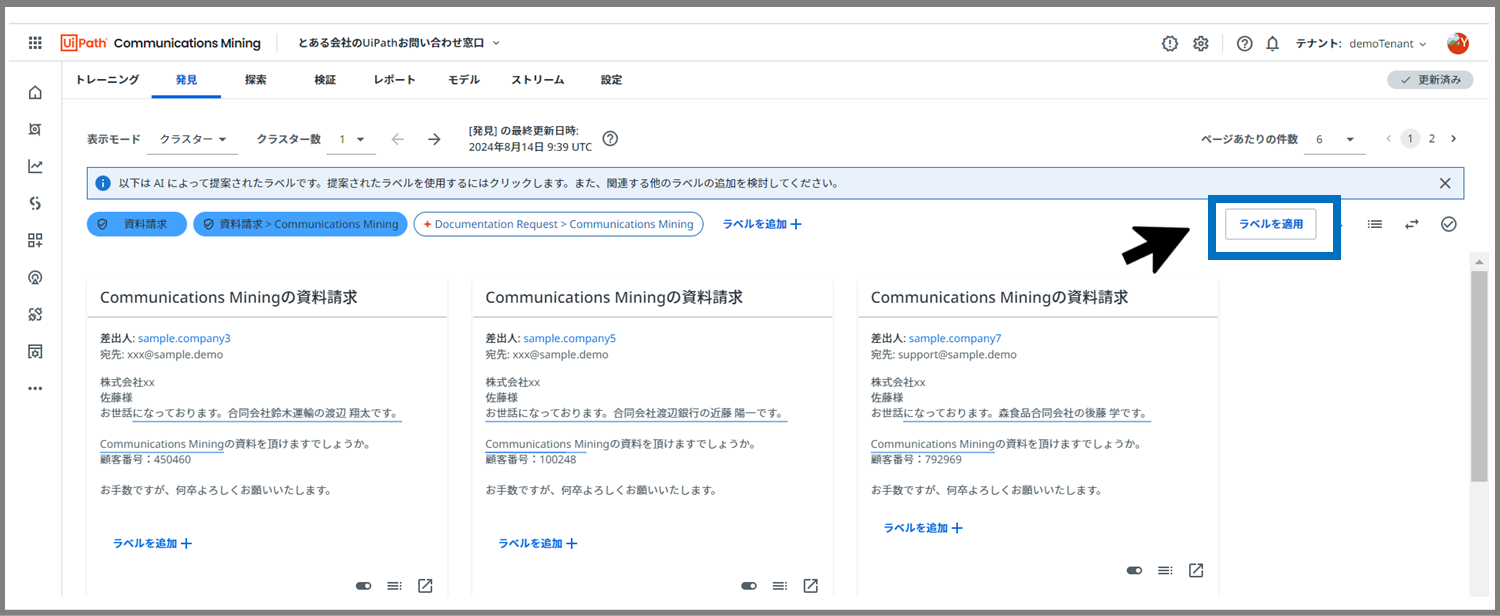Open the ストリーム tab
Screen dimensions: 1500x616
(x=538, y=80)
